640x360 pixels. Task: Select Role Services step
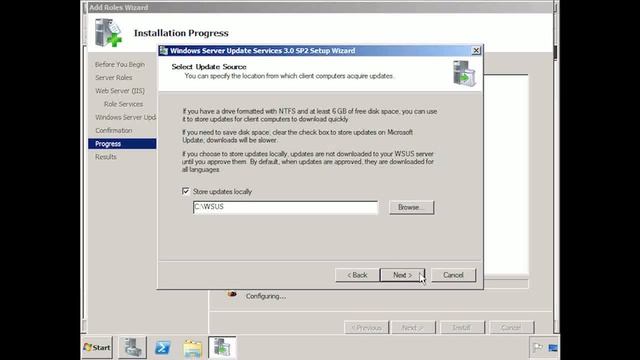(123, 104)
